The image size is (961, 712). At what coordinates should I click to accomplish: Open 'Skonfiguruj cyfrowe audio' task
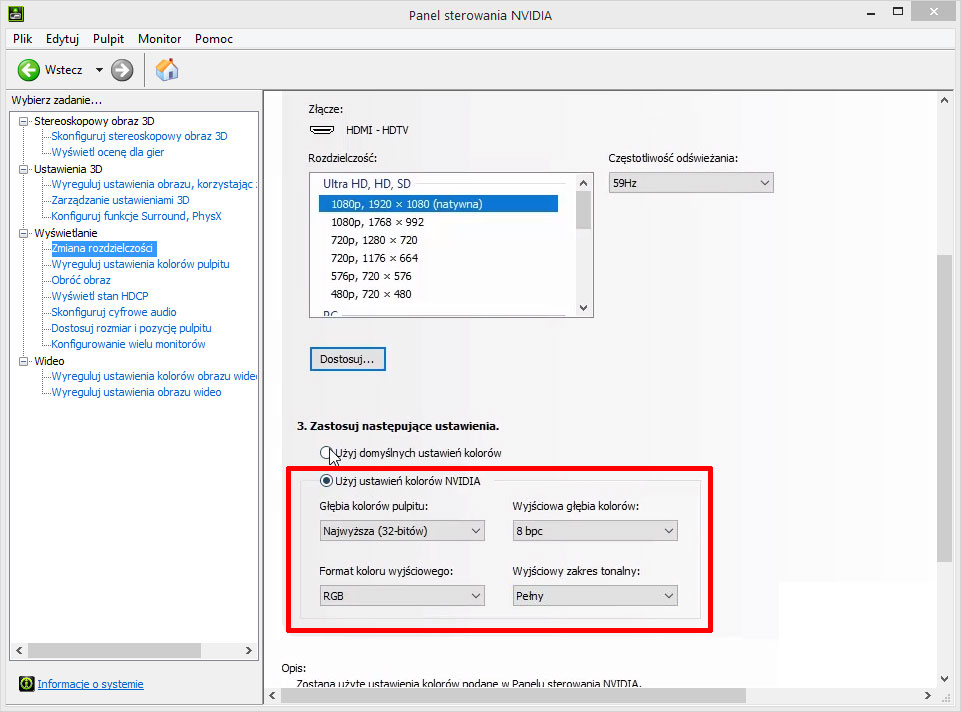pyautogui.click(x=114, y=312)
